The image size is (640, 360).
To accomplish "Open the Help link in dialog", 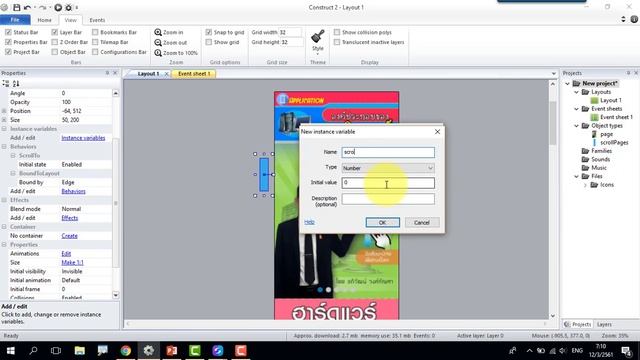I will [309, 222].
